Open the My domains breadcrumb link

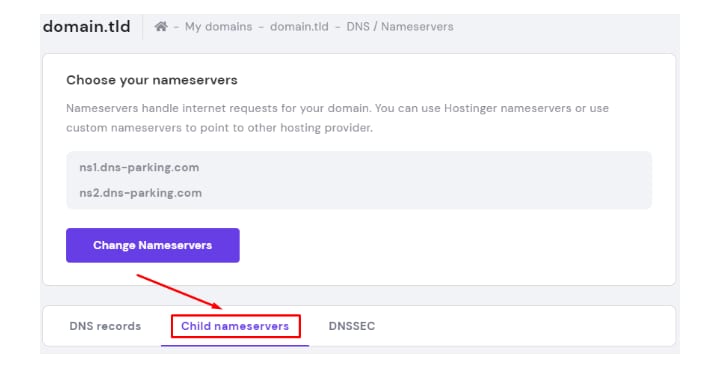point(218,27)
